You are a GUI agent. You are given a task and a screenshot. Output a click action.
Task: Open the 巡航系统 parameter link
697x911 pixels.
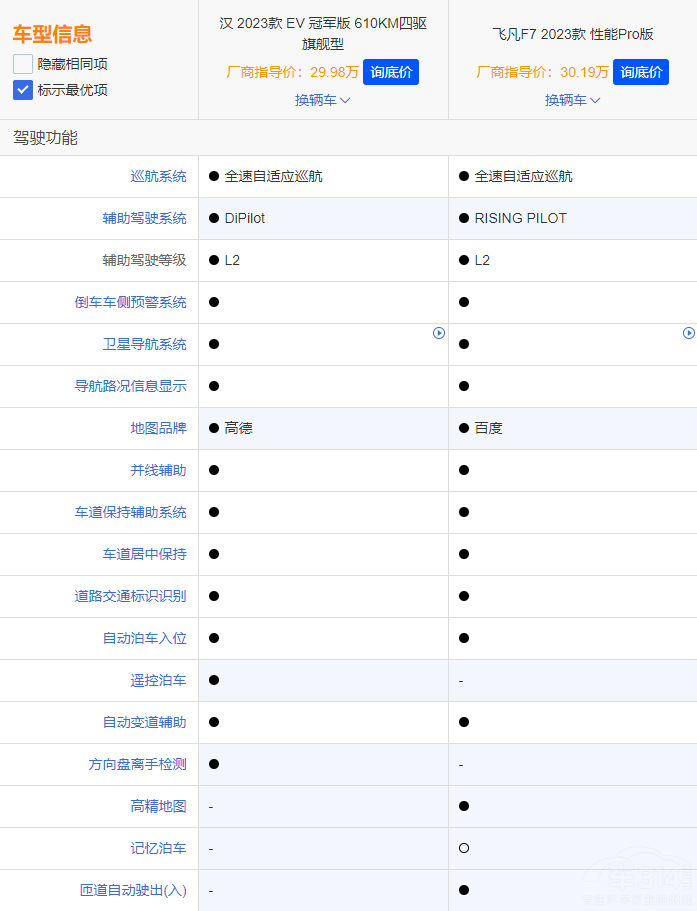click(x=158, y=176)
